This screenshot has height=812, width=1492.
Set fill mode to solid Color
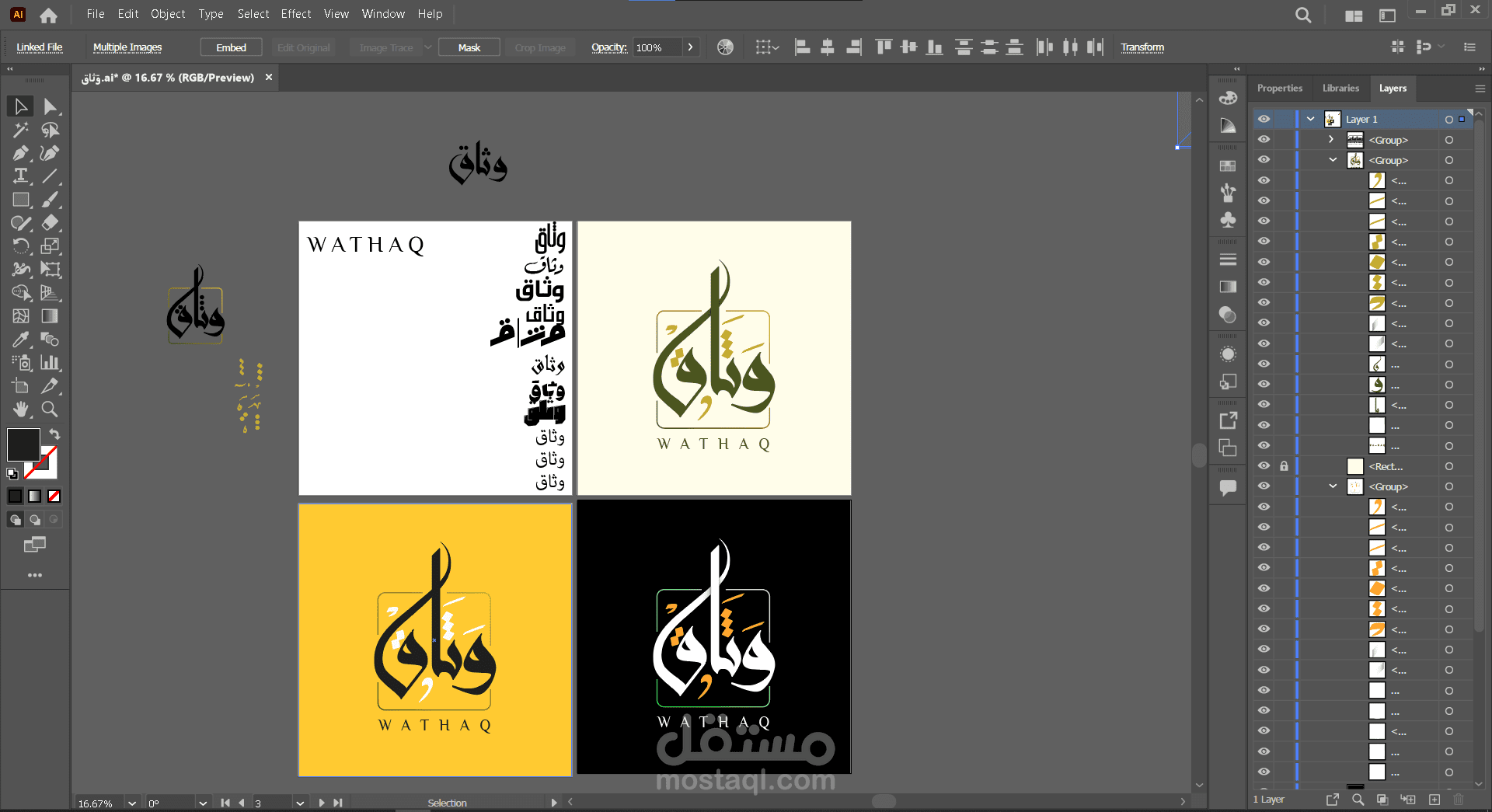click(x=15, y=496)
